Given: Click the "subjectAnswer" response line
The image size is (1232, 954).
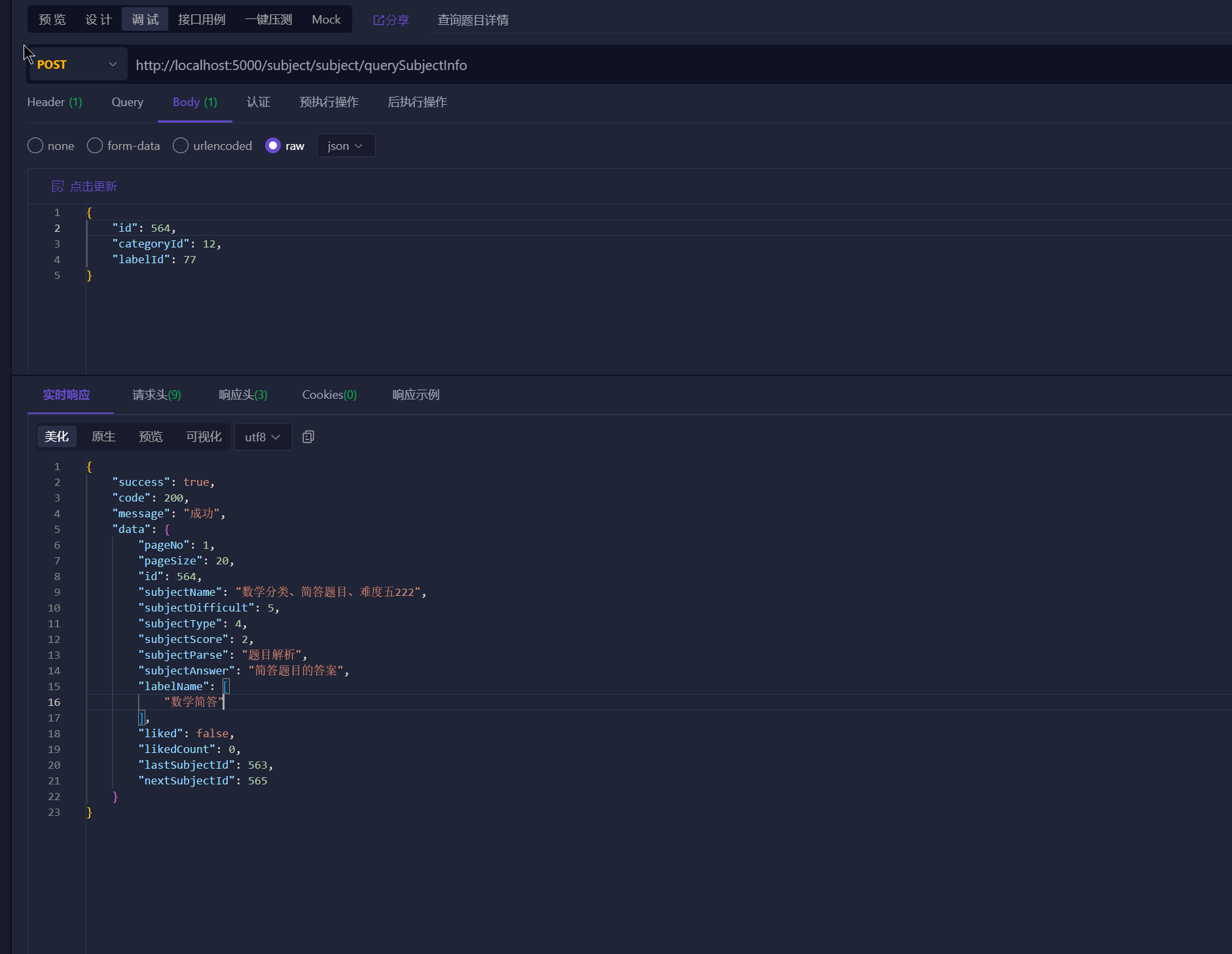Looking at the screenshot, I should point(244,670).
